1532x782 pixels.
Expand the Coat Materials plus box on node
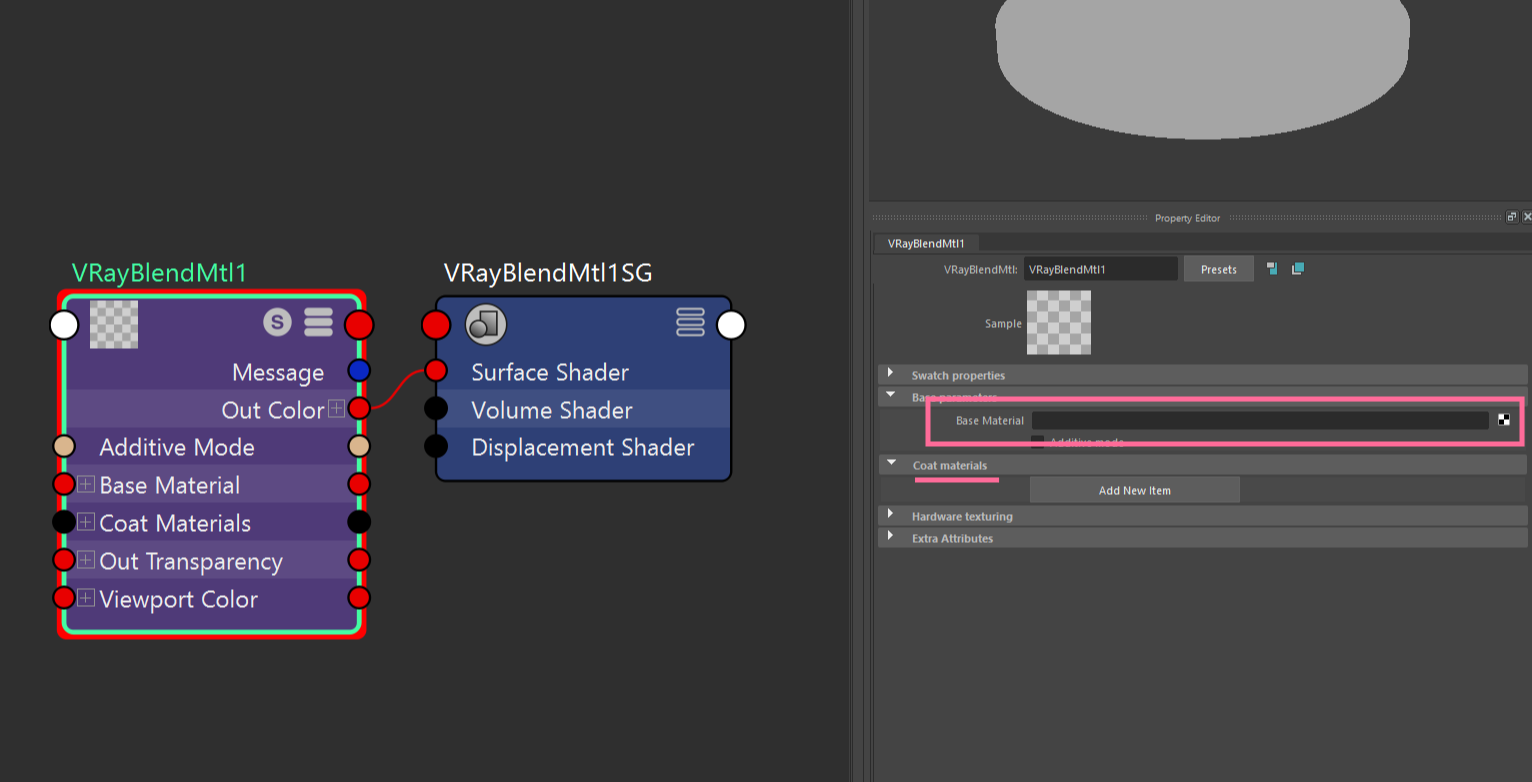tap(86, 522)
